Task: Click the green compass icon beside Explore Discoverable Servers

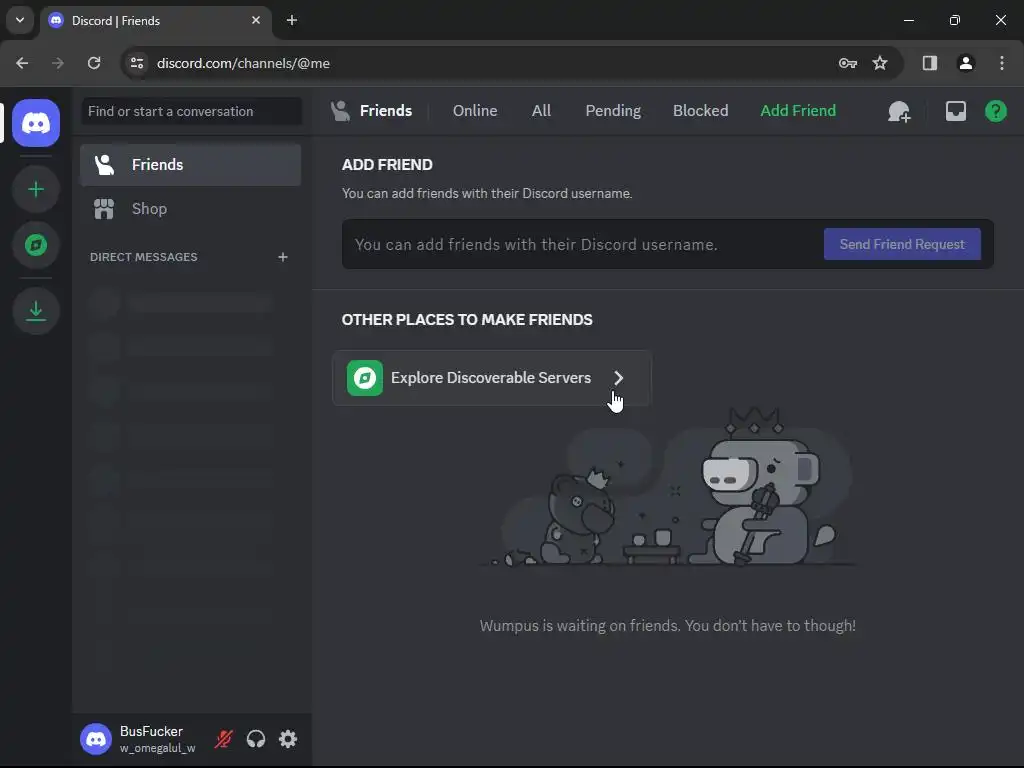Action: pos(364,378)
